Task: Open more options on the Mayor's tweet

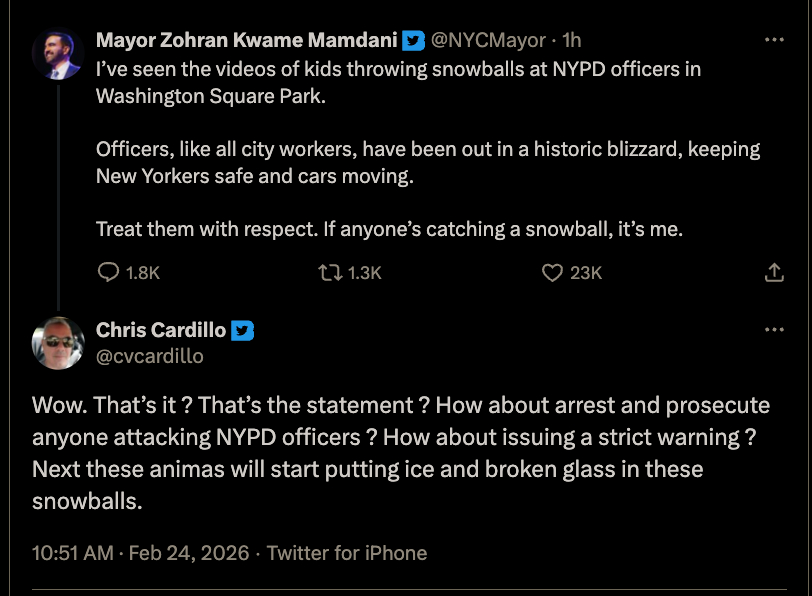Action: click(x=774, y=40)
